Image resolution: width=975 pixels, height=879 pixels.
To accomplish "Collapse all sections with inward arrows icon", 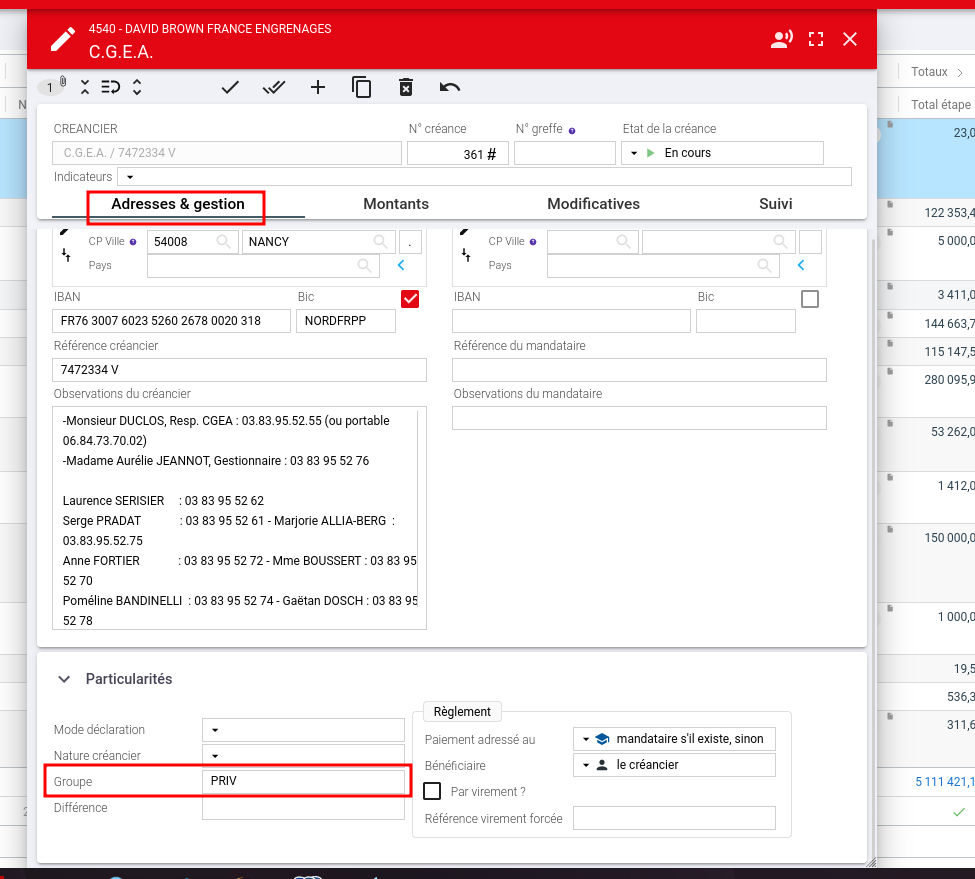I will (x=85, y=87).
